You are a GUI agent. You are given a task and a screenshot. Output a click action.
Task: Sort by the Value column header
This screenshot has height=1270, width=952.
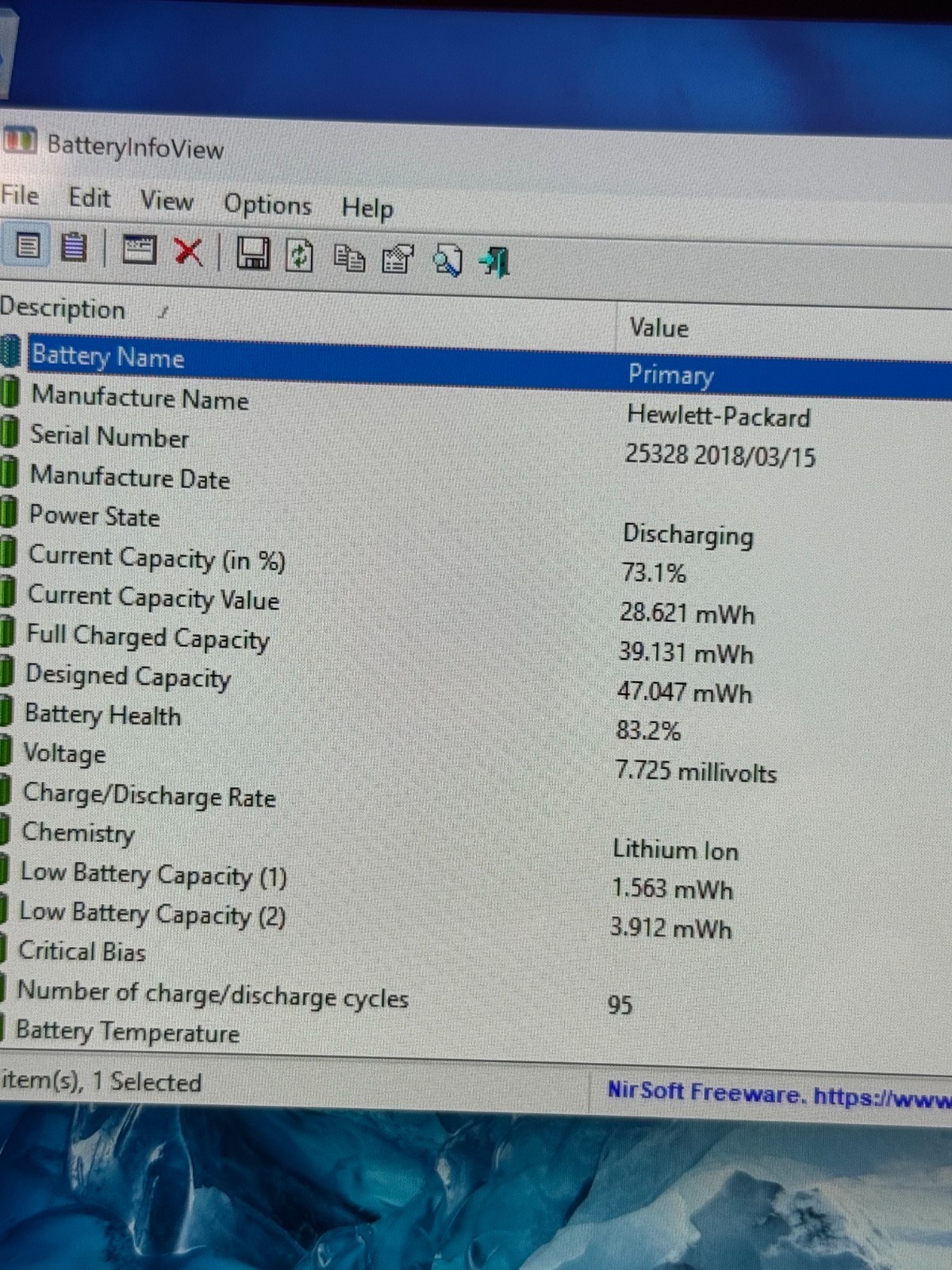784,329
